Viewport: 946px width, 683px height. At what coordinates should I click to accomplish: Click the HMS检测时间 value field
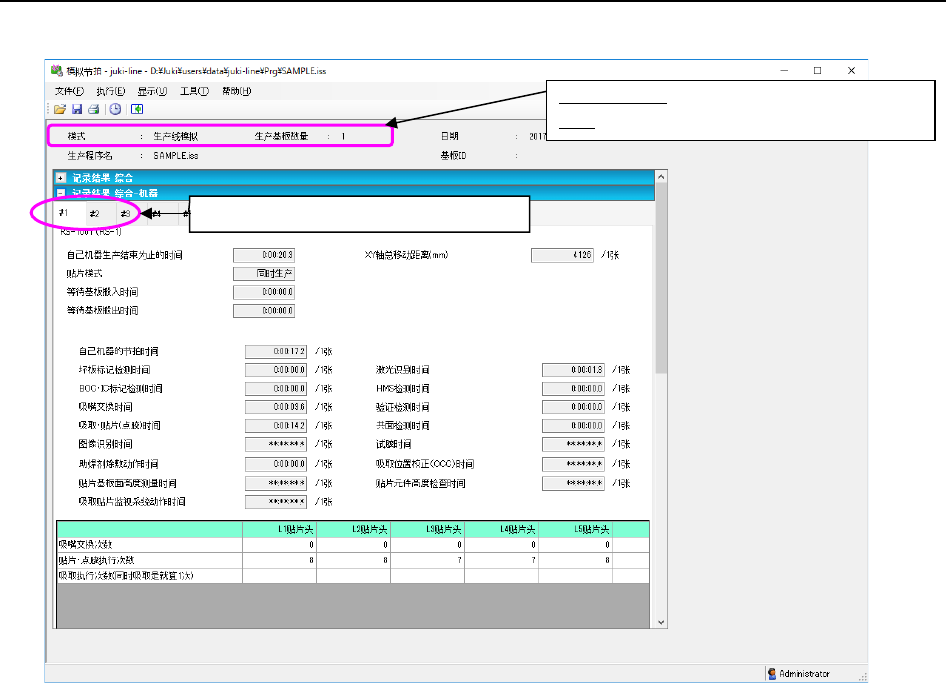coord(573,389)
